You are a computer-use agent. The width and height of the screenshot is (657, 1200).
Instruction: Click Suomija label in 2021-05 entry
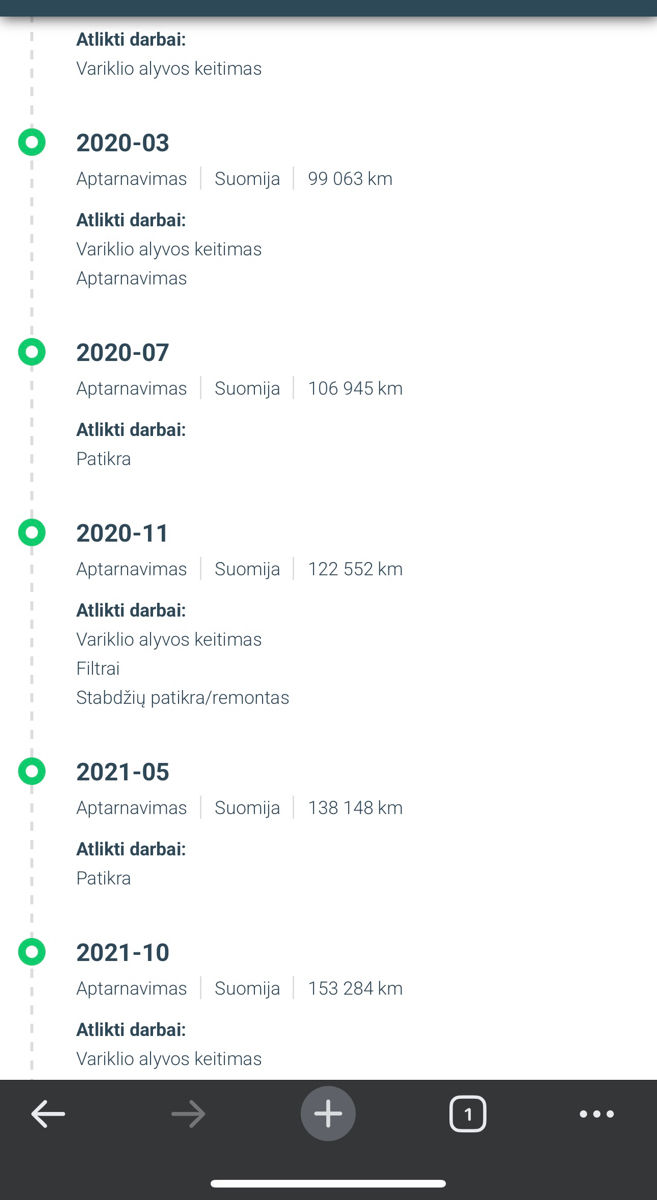(247, 808)
